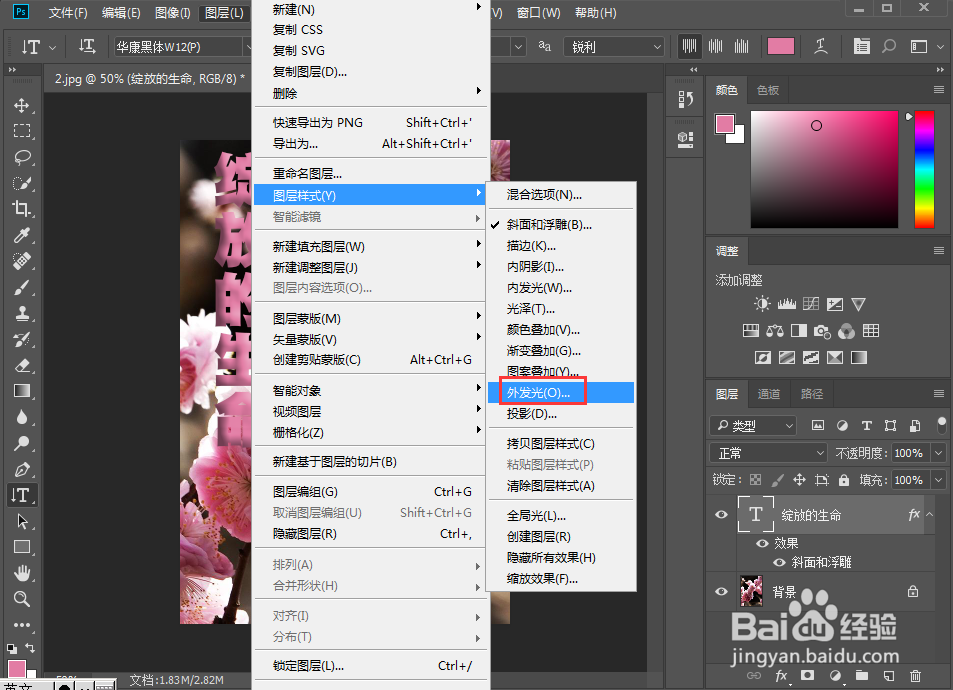Screen dimensions: 953x690
Task: Select the Eraser tool
Action: 22,365
